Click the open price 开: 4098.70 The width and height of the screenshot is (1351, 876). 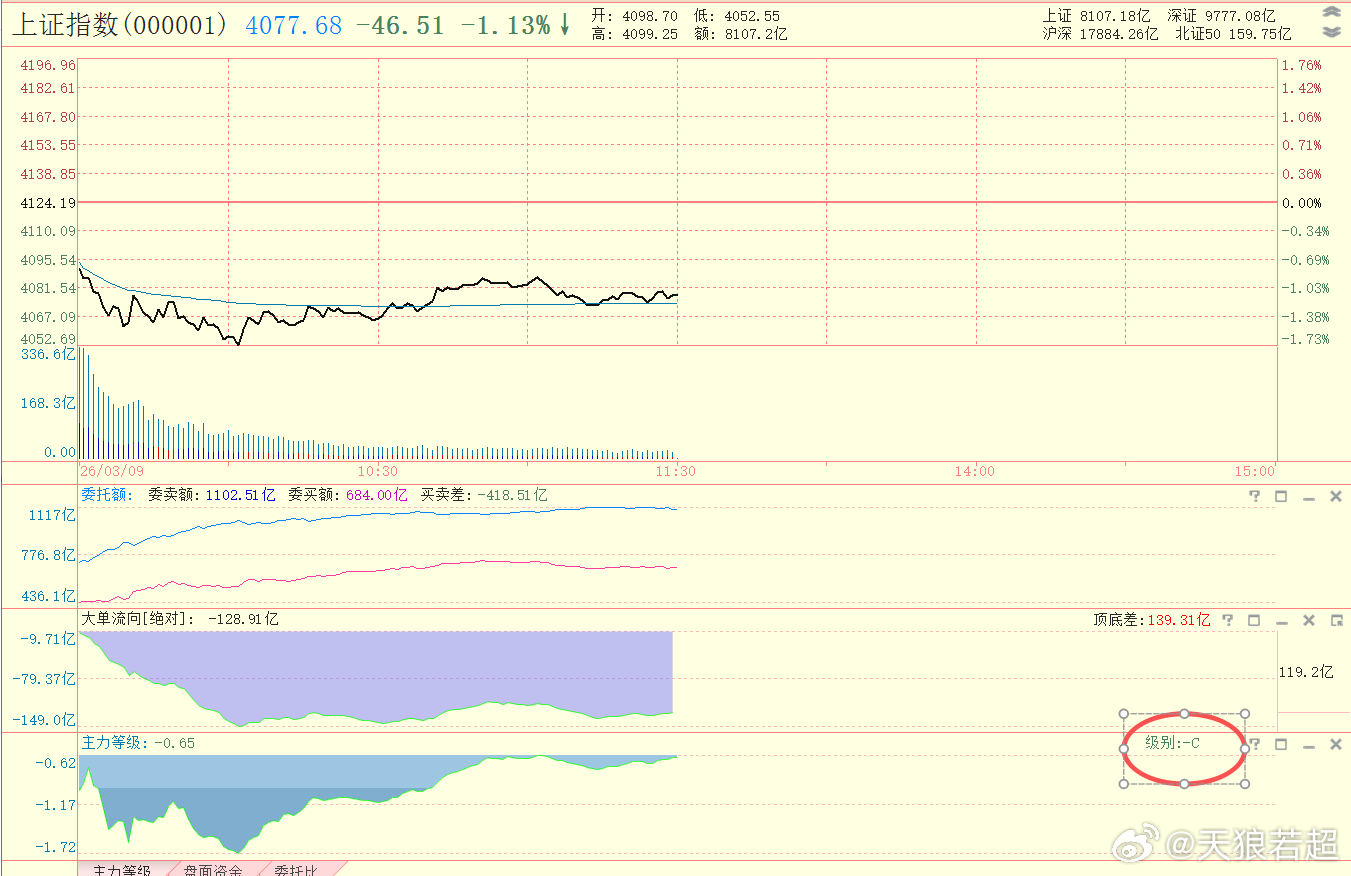pyautogui.click(x=634, y=16)
